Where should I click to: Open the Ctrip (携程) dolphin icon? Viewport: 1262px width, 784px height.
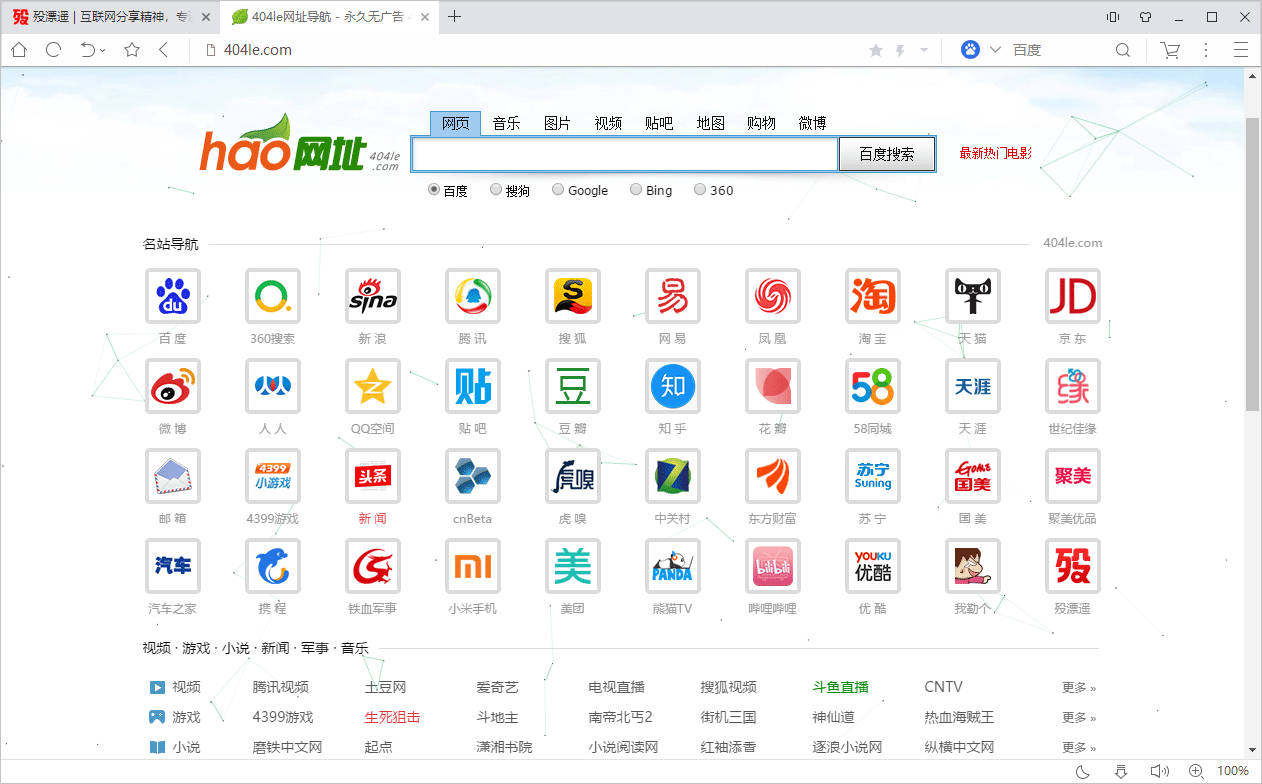tap(273, 566)
